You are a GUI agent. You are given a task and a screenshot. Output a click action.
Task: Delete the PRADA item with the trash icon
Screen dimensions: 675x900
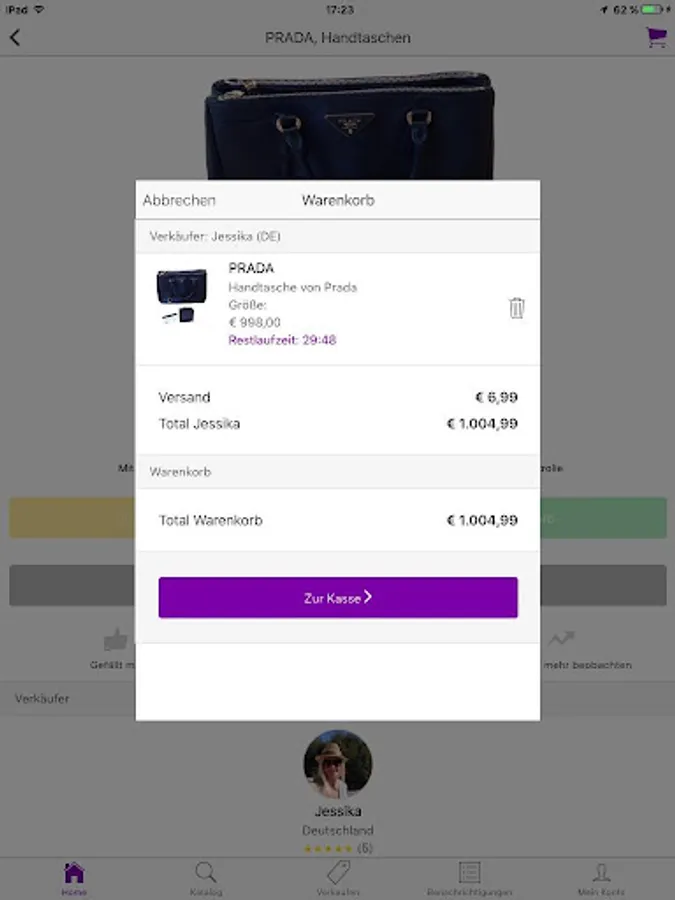(517, 308)
